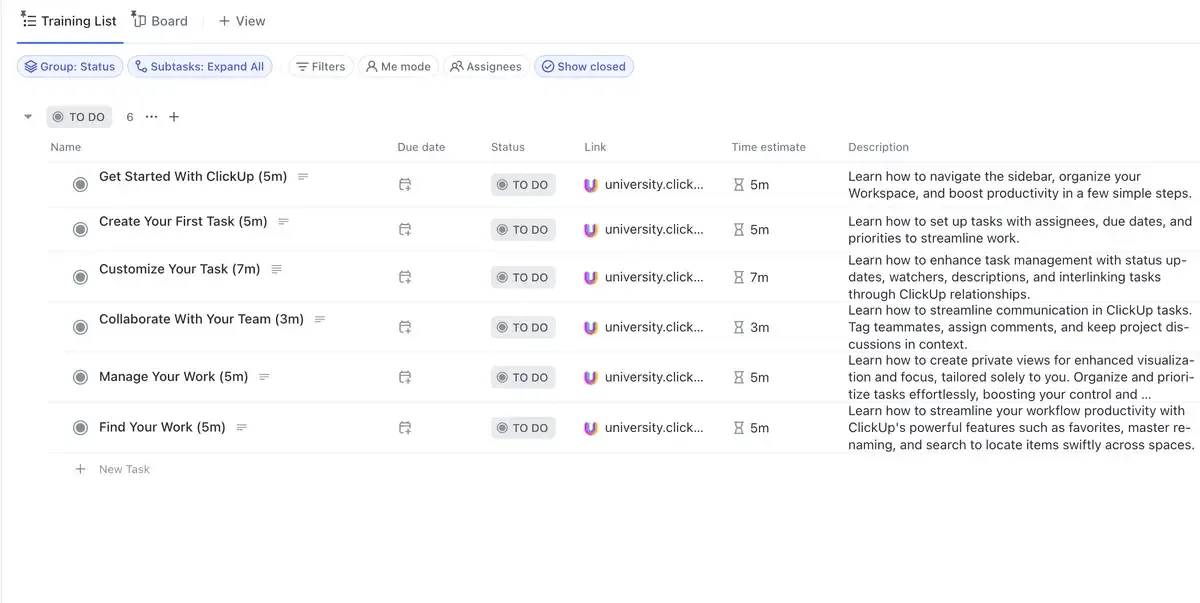Change status of Get Started With ClickUp
Screen dimensions: 1200x603
523,185
